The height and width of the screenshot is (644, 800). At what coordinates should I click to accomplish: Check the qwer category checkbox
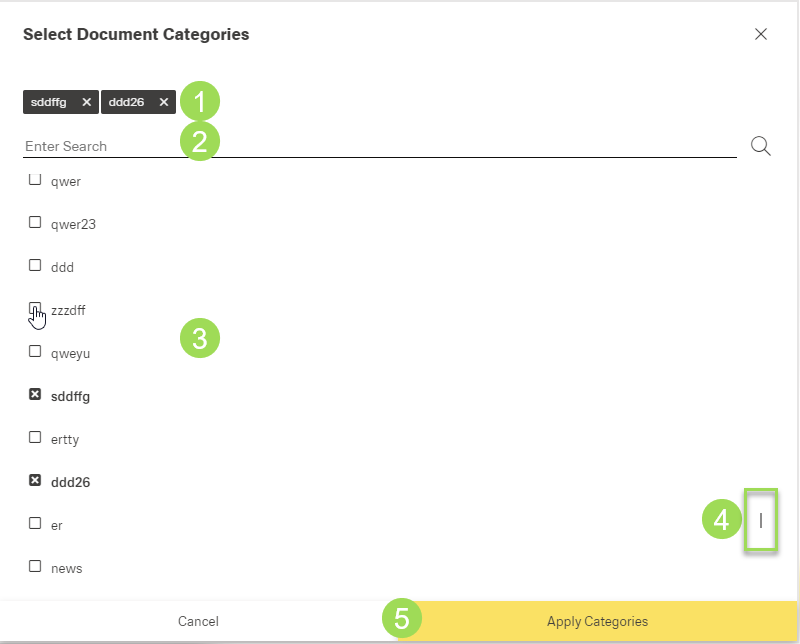[x=35, y=181]
